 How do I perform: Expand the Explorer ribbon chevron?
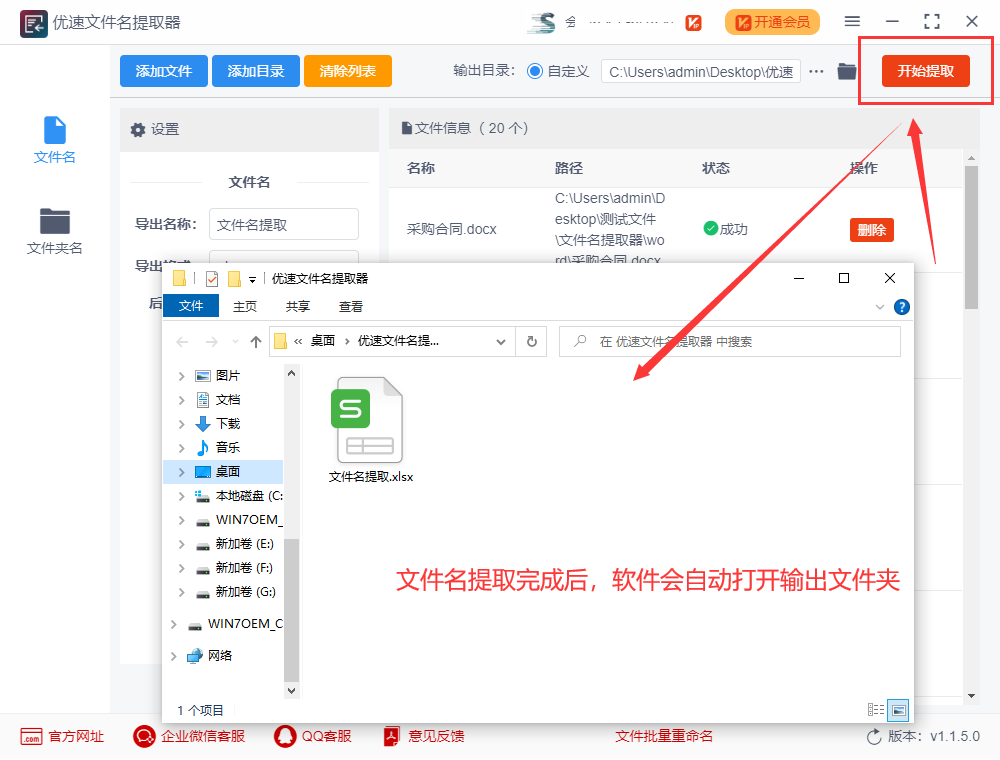click(879, 307)
